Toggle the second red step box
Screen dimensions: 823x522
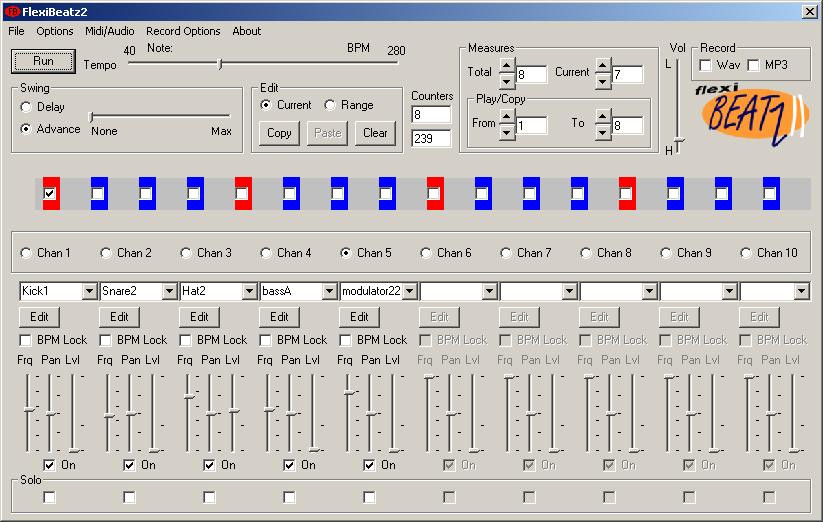point(242,194)
